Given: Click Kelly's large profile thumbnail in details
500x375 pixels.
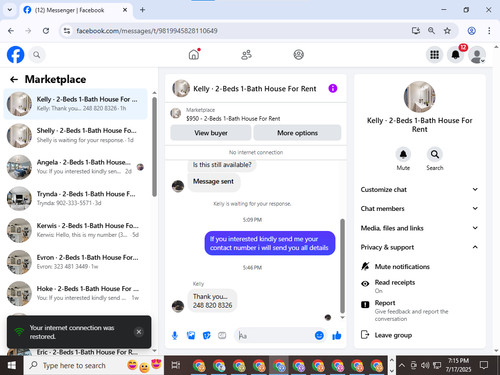Looking at the screenshot, I should point(419,97).
